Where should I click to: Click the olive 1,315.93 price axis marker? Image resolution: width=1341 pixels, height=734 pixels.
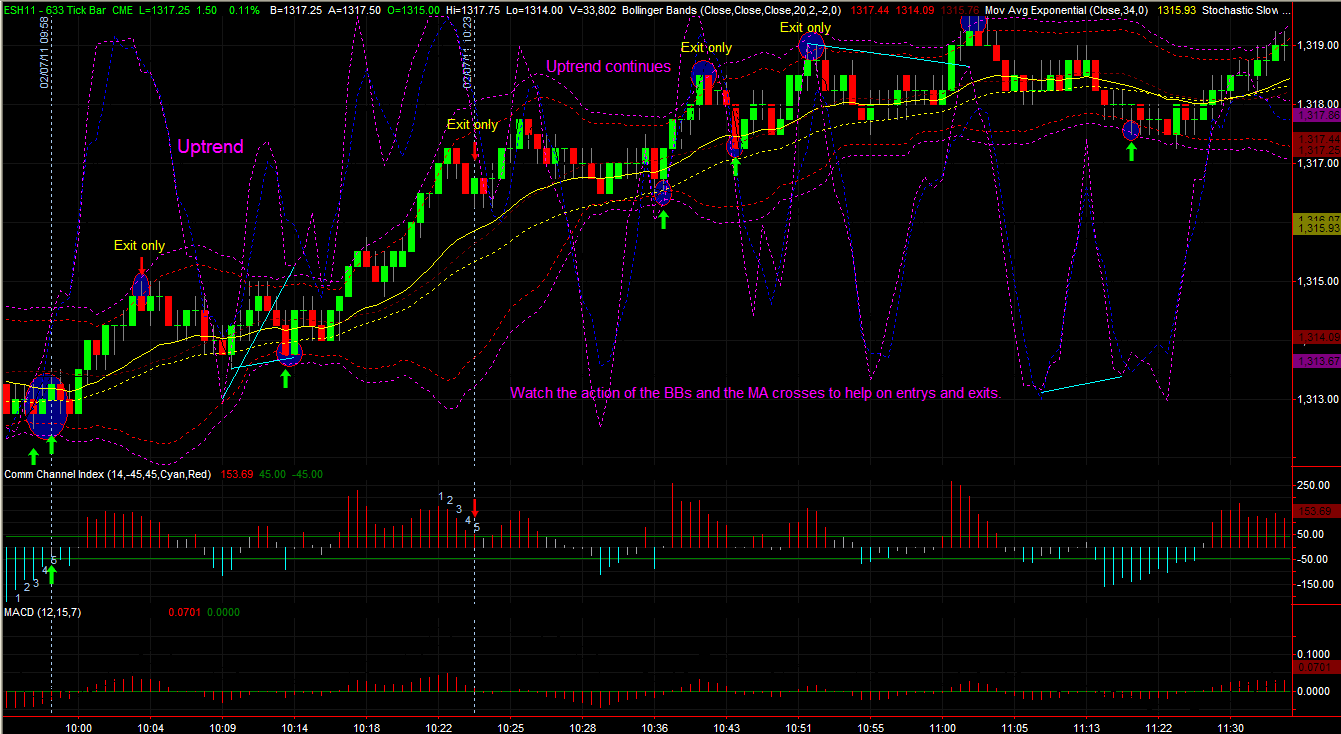point(1316,229)
